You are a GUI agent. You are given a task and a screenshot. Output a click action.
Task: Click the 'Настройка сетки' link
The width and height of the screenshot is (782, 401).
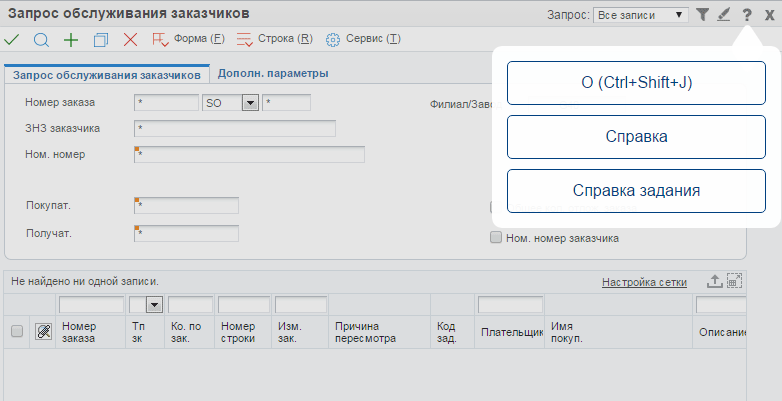coord(644,282)
